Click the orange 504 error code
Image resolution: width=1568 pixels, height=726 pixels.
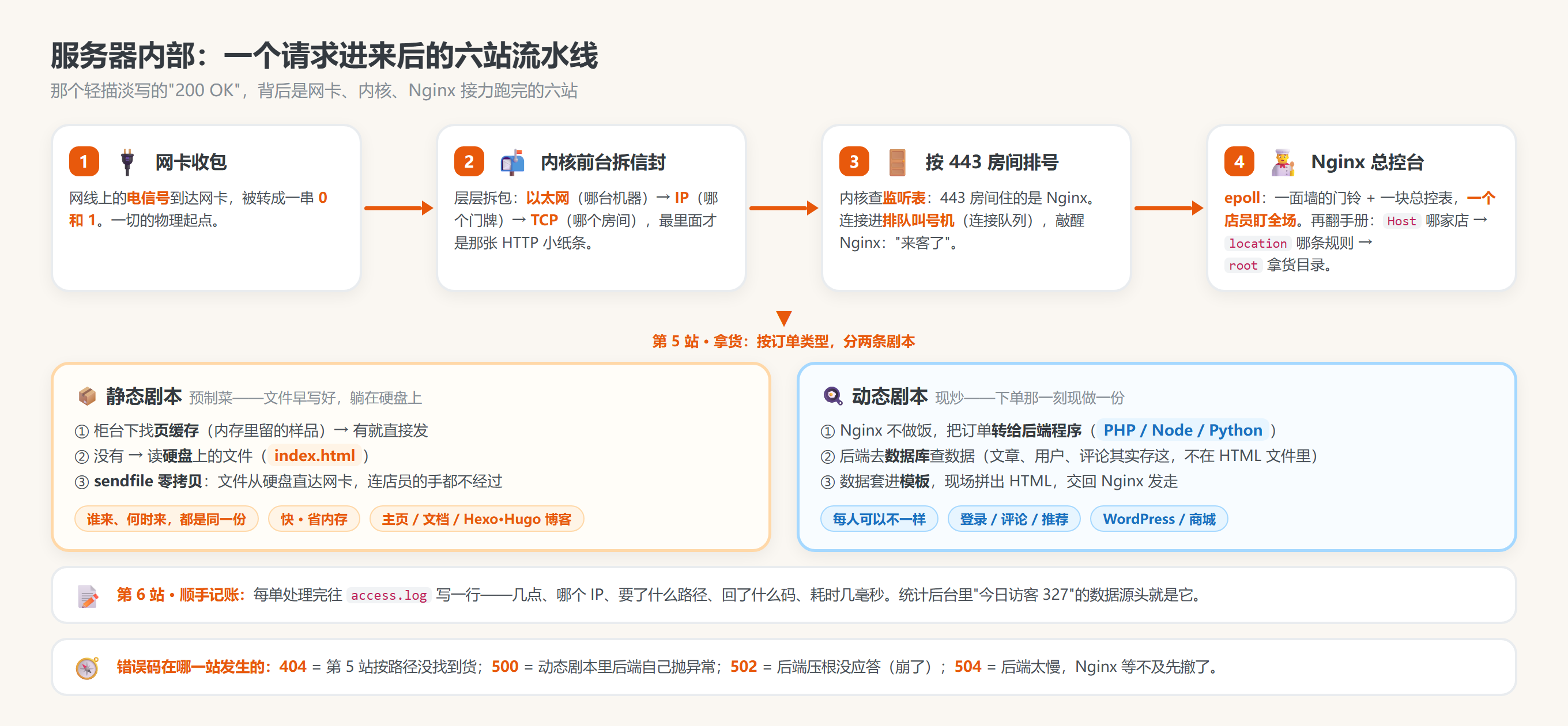pos(967,667)
